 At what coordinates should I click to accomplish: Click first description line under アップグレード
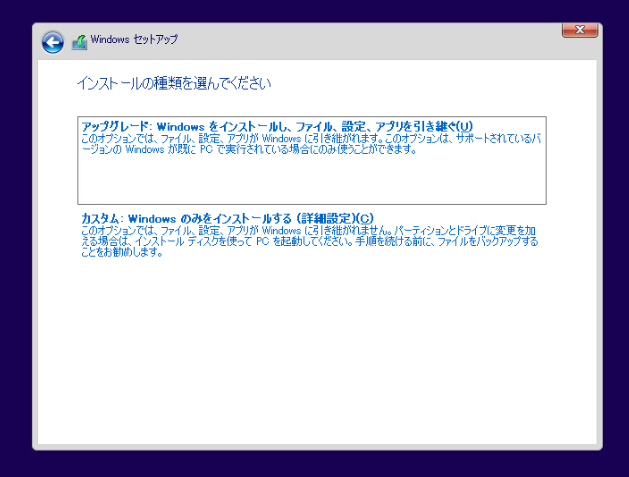point(310,138)
